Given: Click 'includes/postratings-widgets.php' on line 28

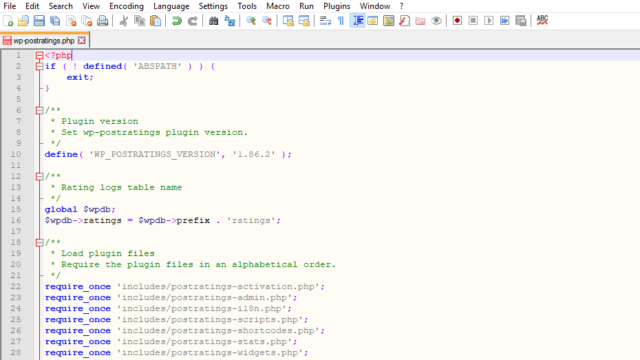Looking at the screenshot, I should click(210, 353).
